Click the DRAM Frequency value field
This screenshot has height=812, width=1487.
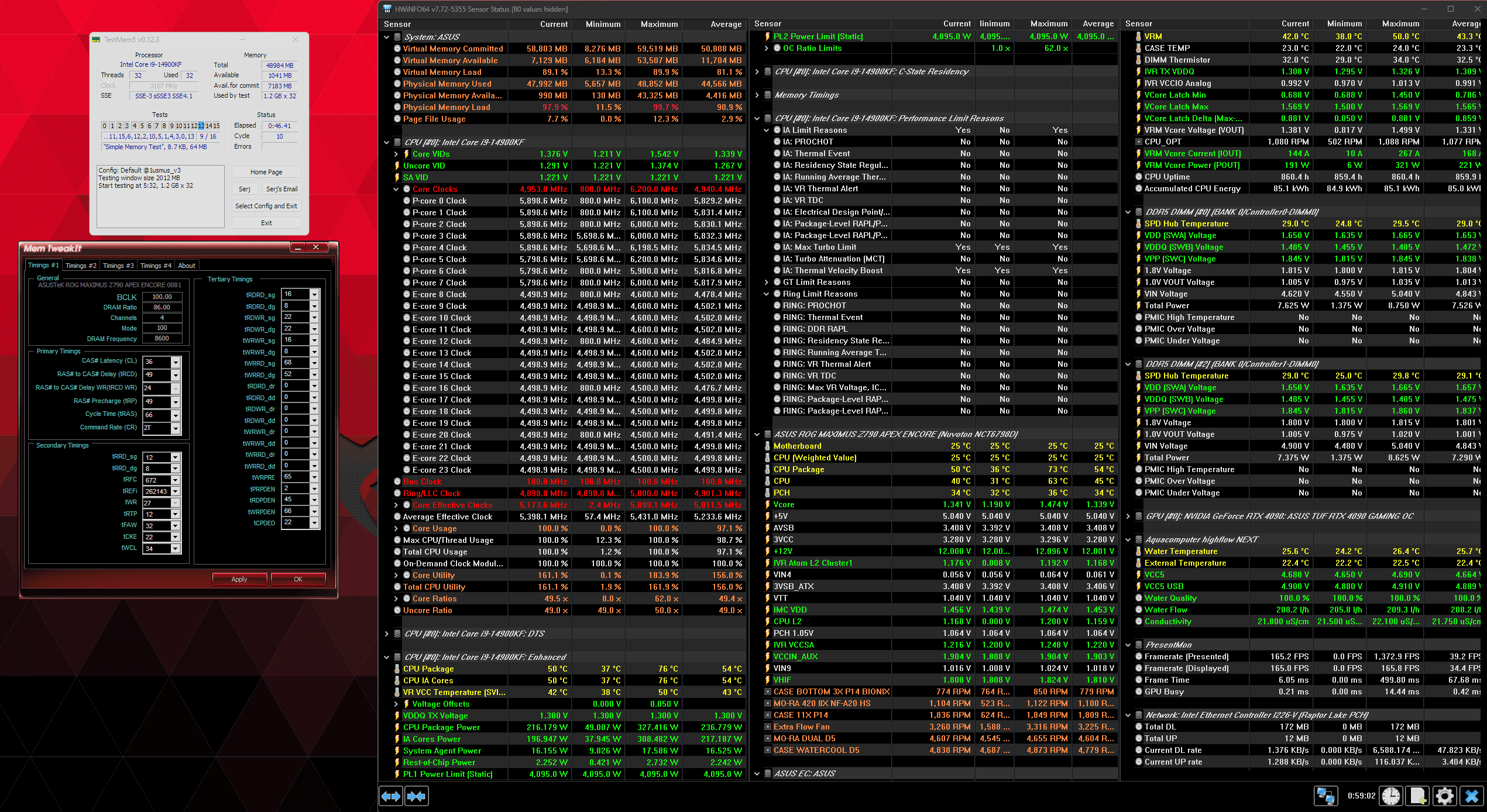[162, 338]
